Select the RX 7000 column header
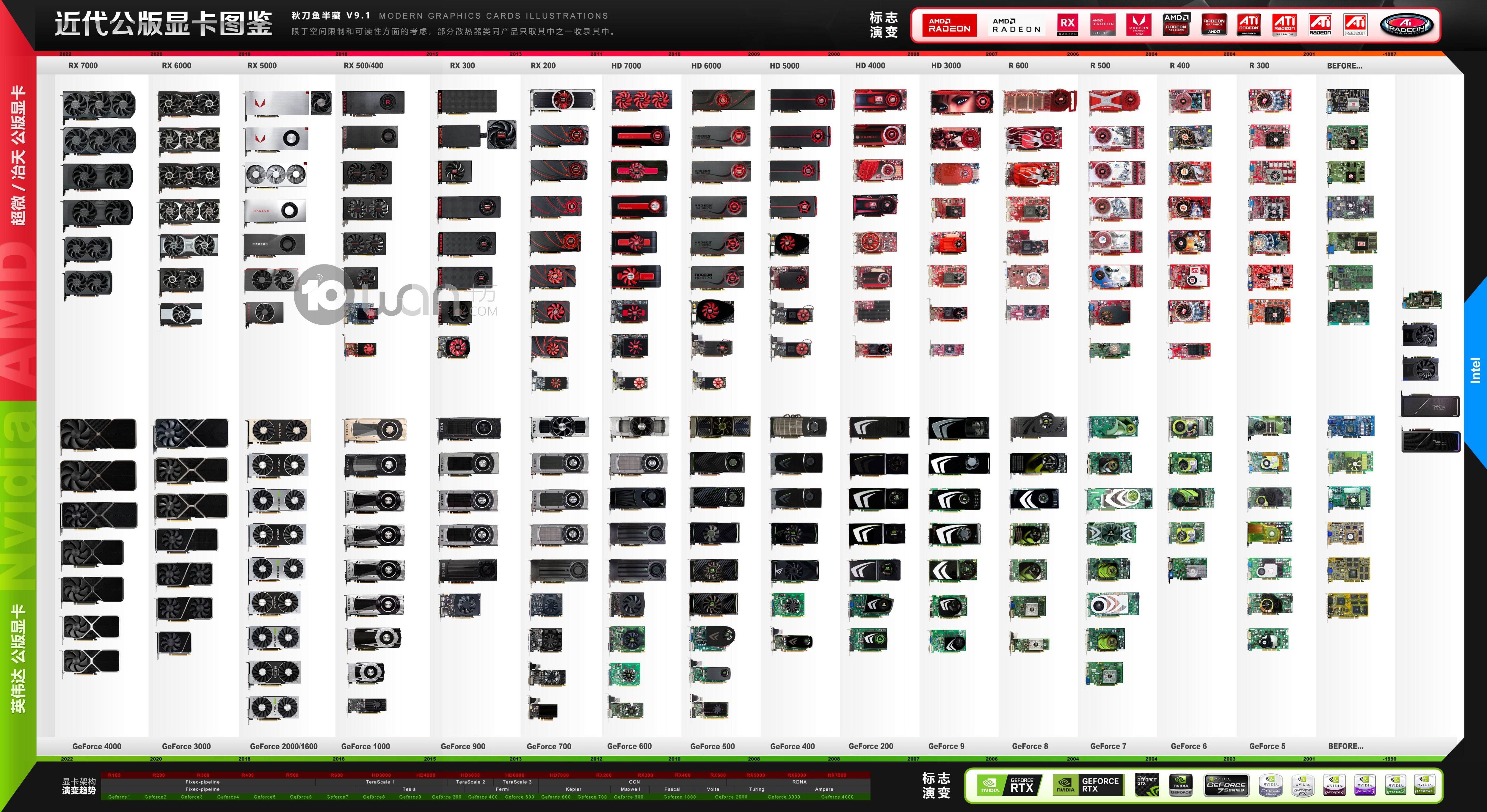 pyautogui.click(x=83, y=66)
